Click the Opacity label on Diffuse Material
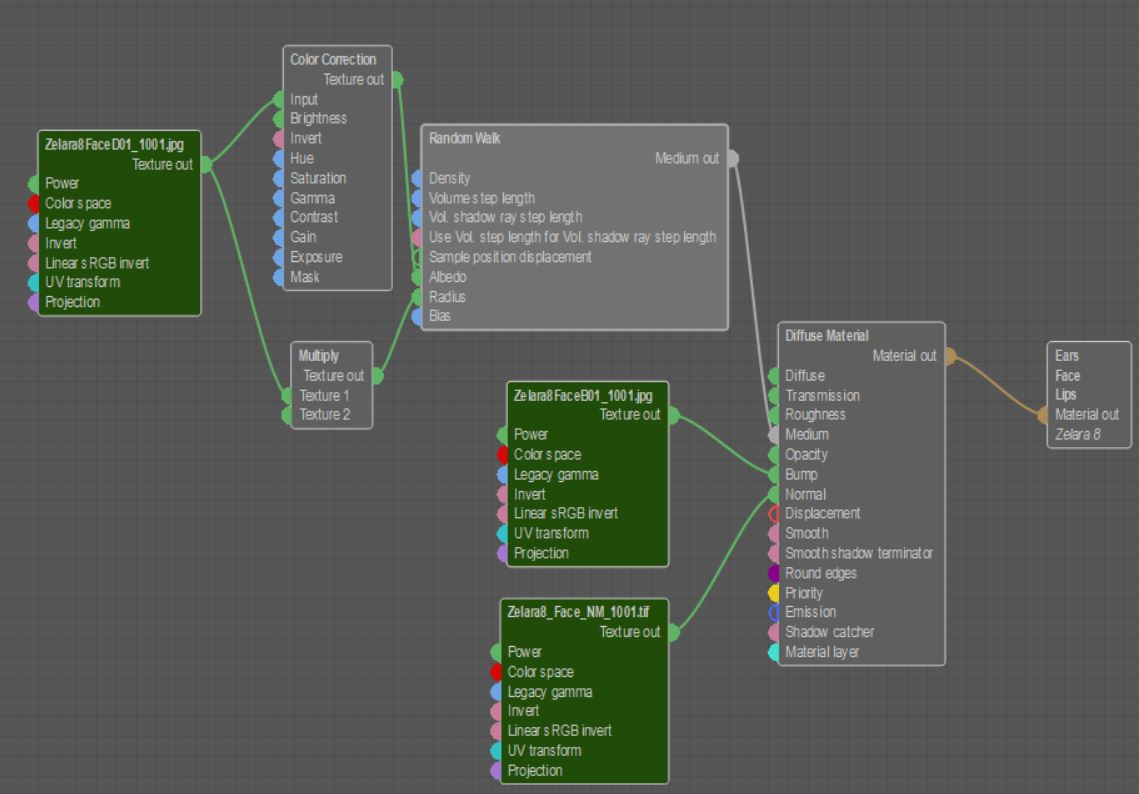Image resolution: width=1139 pixels, height=794 pixels. [806, 455]
